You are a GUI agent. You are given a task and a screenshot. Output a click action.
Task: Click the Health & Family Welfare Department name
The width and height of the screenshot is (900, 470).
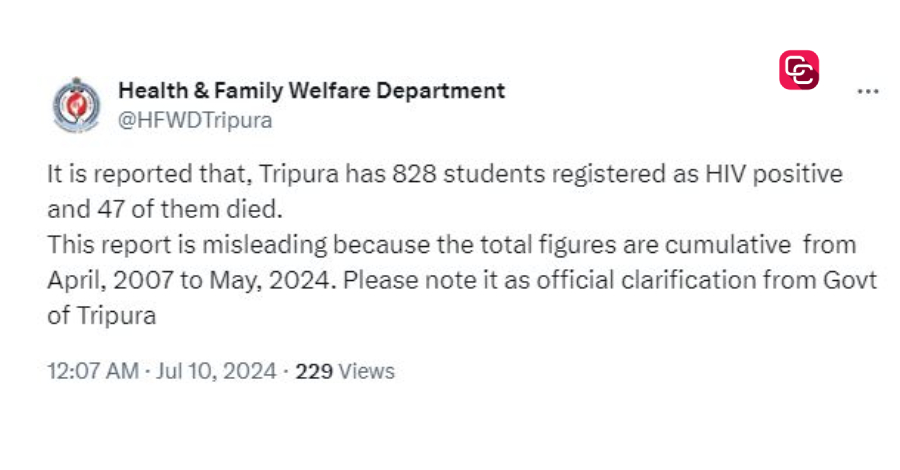[311, 91]
